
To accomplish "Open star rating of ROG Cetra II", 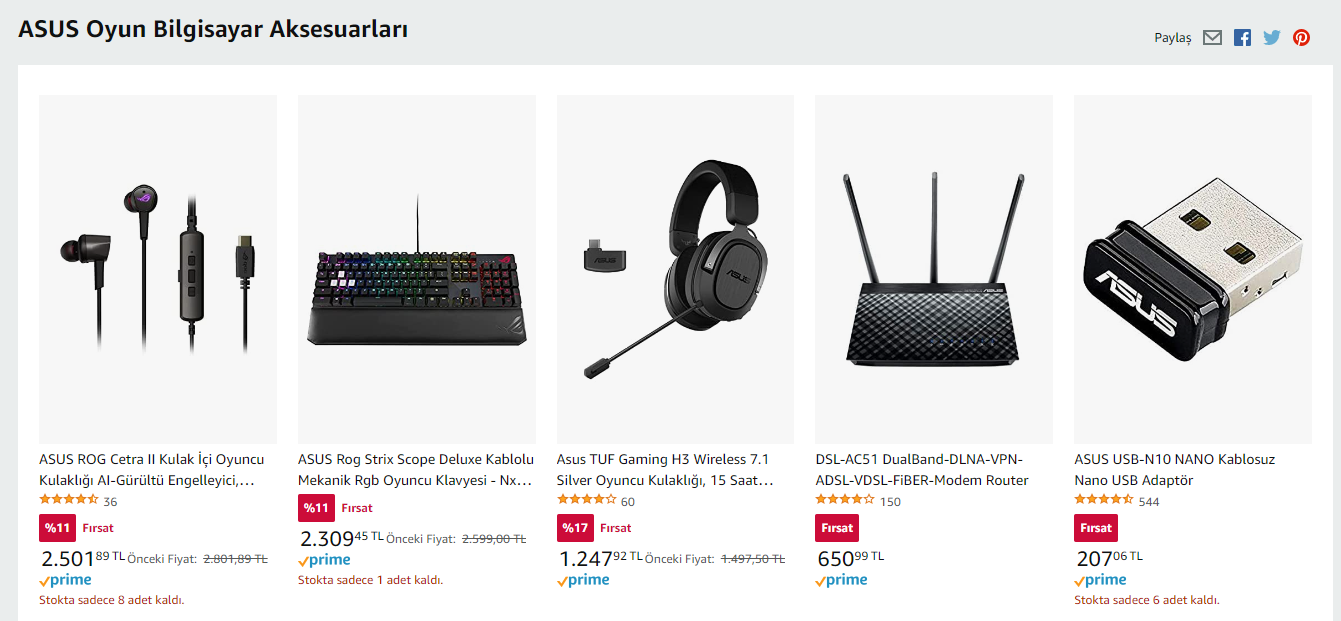I will click(68, 500).
